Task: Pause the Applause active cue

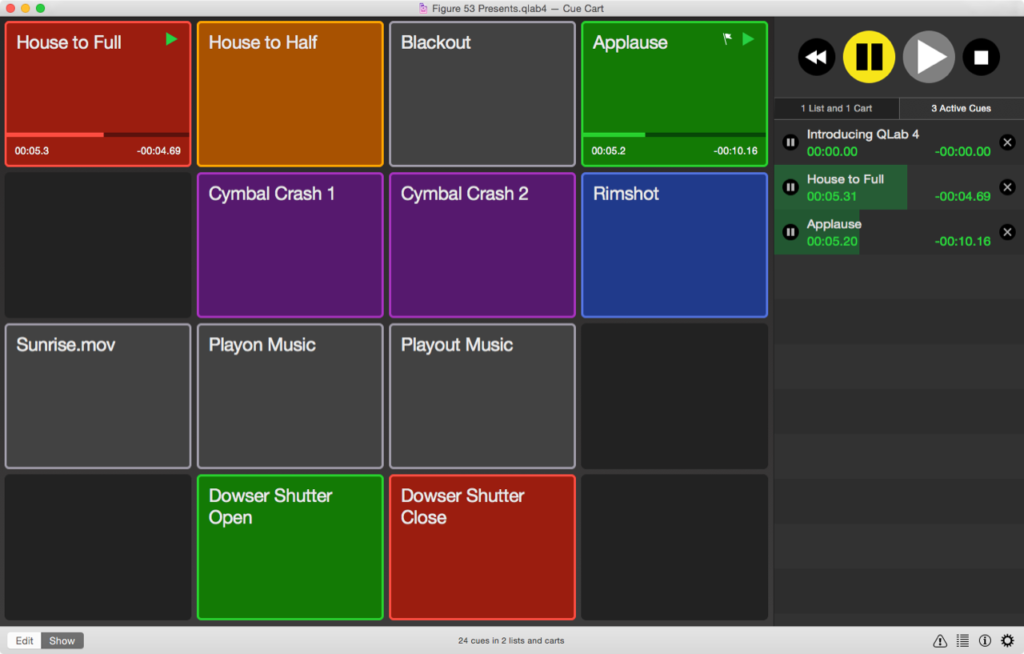Action: pyautogui.click(x=791, y=232)
